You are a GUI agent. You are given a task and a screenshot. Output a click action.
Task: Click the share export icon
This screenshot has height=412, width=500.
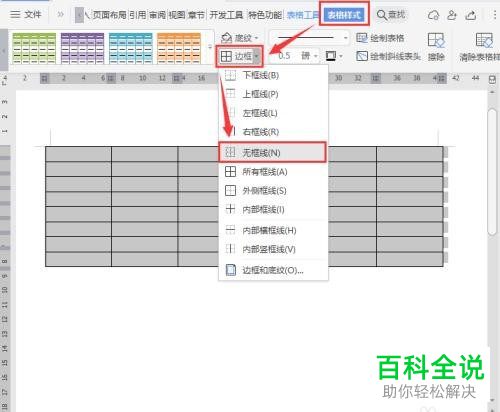tap(471, 15)
